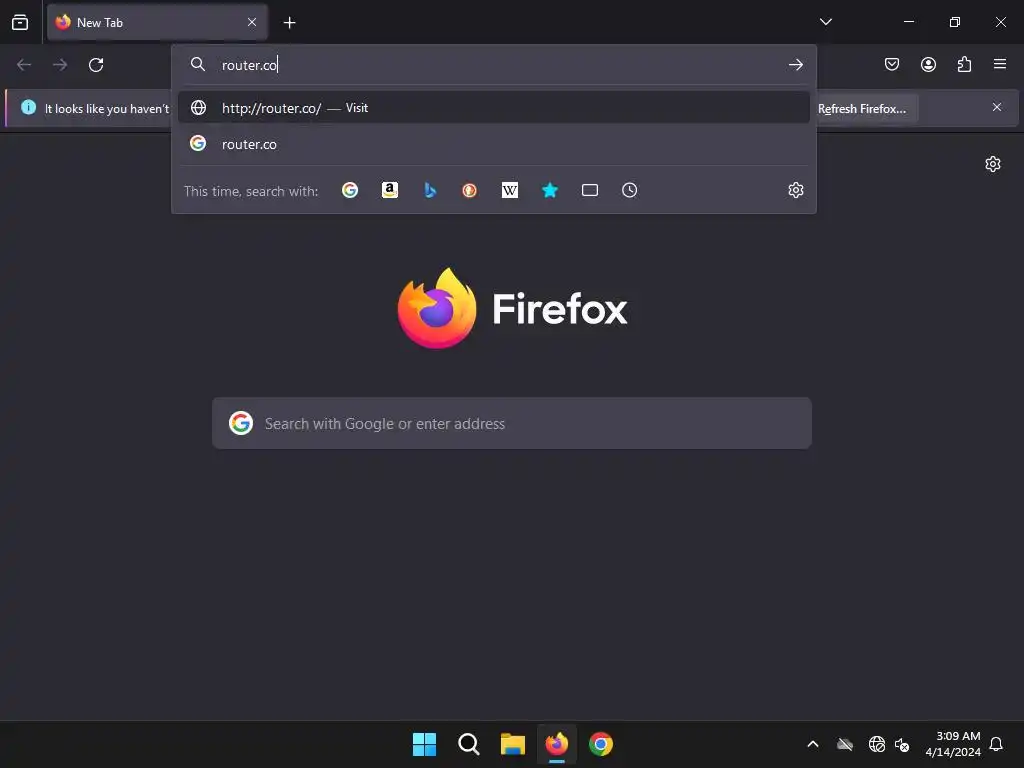Search in Bookmarks with star icon
Image resolution: width=1024 pixels, height=768 pixels.
click(x=550, y=190)
